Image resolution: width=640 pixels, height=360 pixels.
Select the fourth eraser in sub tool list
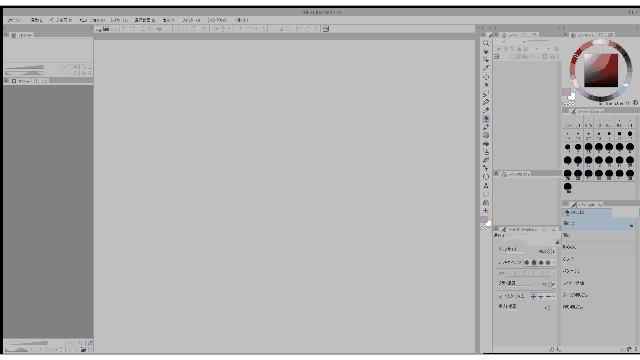point(599,259)
